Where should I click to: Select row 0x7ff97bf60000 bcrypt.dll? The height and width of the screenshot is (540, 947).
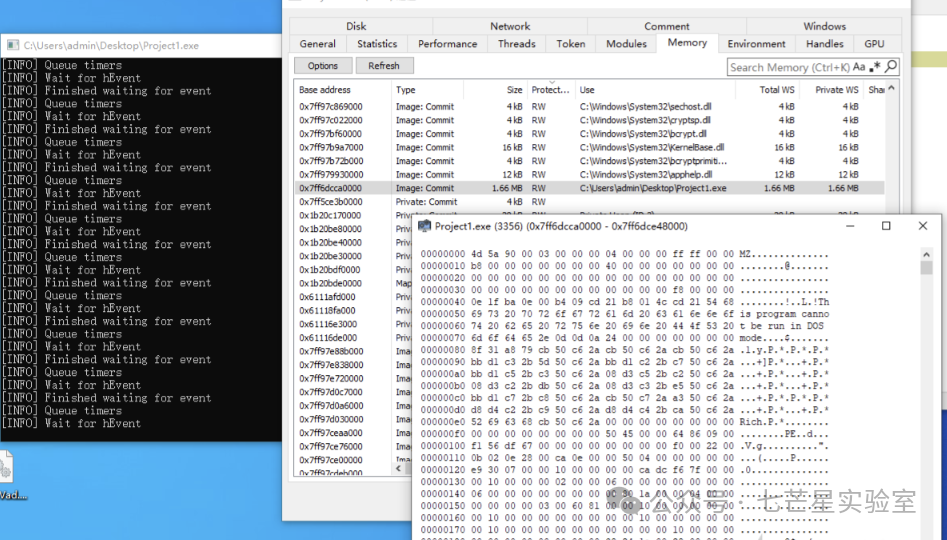pyautogui.click(x=589, y=133)
